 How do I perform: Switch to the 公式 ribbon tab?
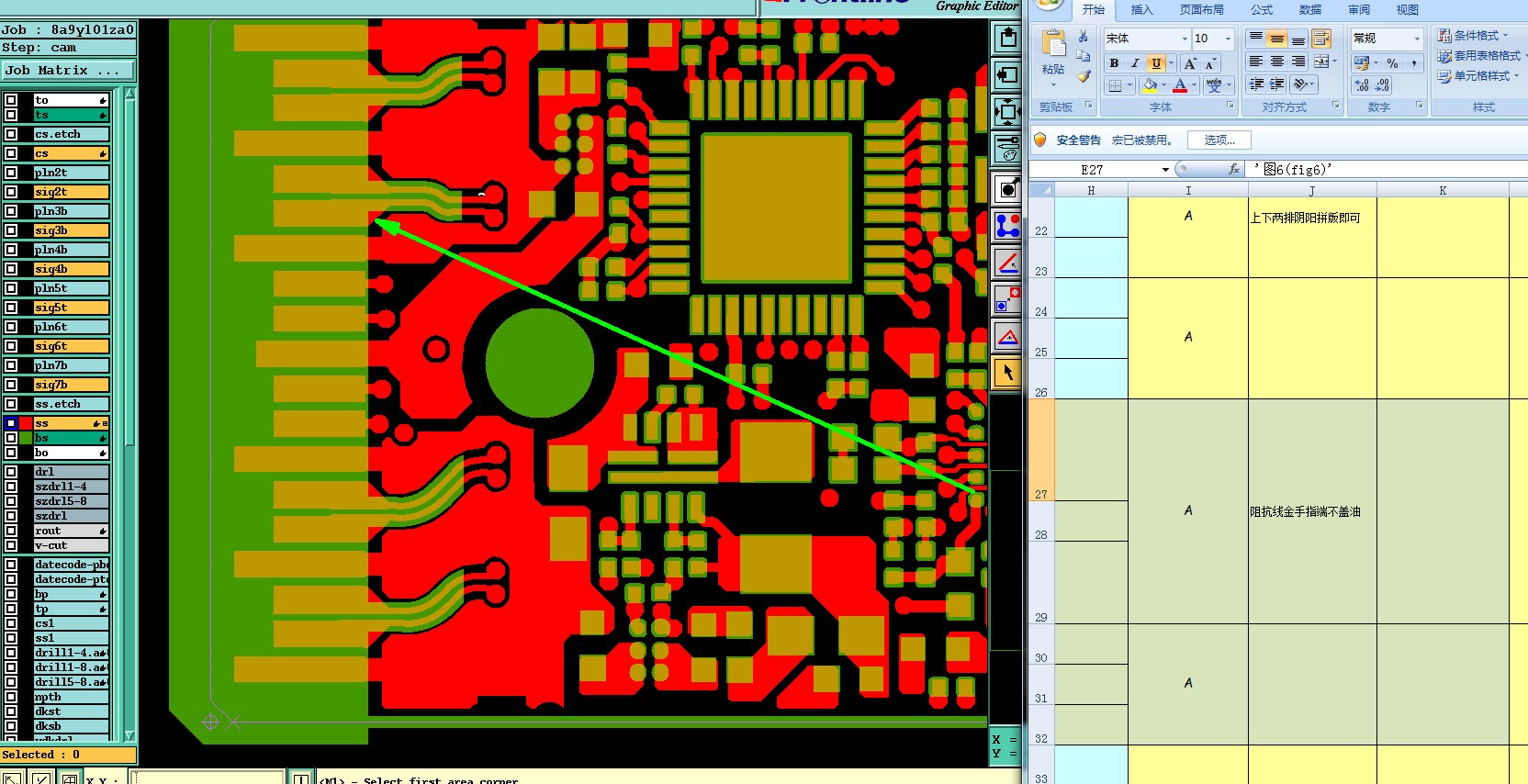(1262, 10)
